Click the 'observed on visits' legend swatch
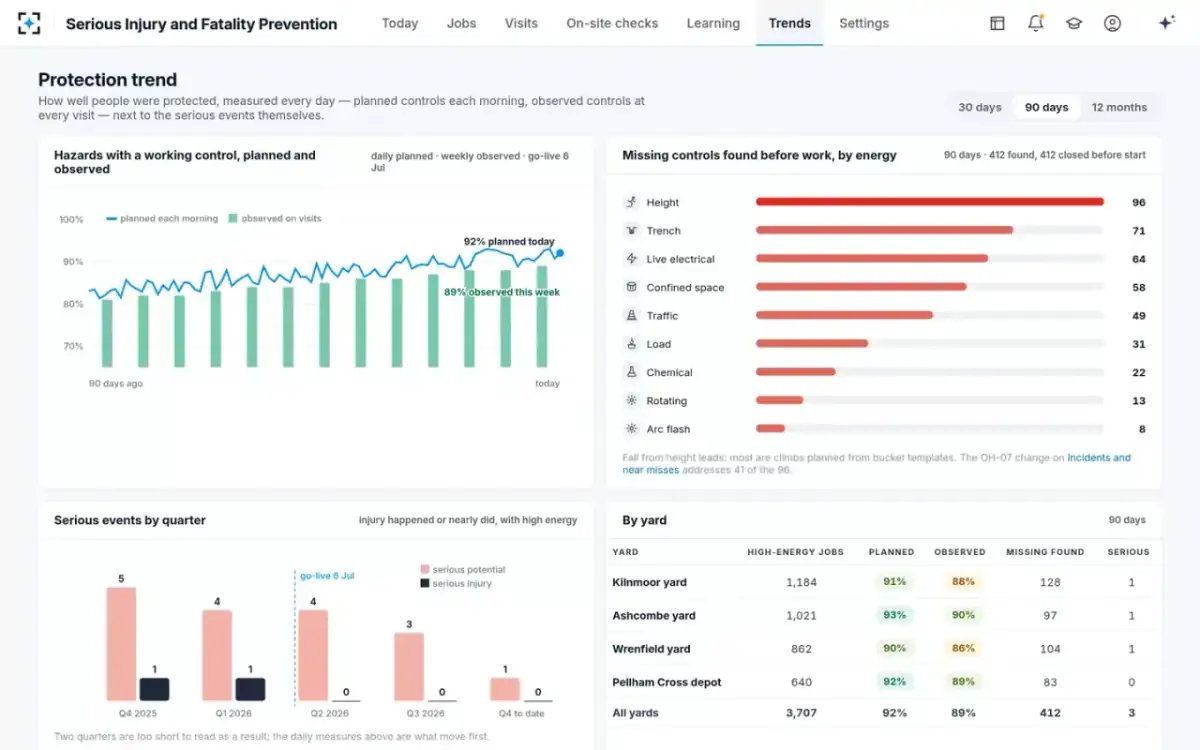The height and width of the screenshot is (750, 1200). [233, 218]
